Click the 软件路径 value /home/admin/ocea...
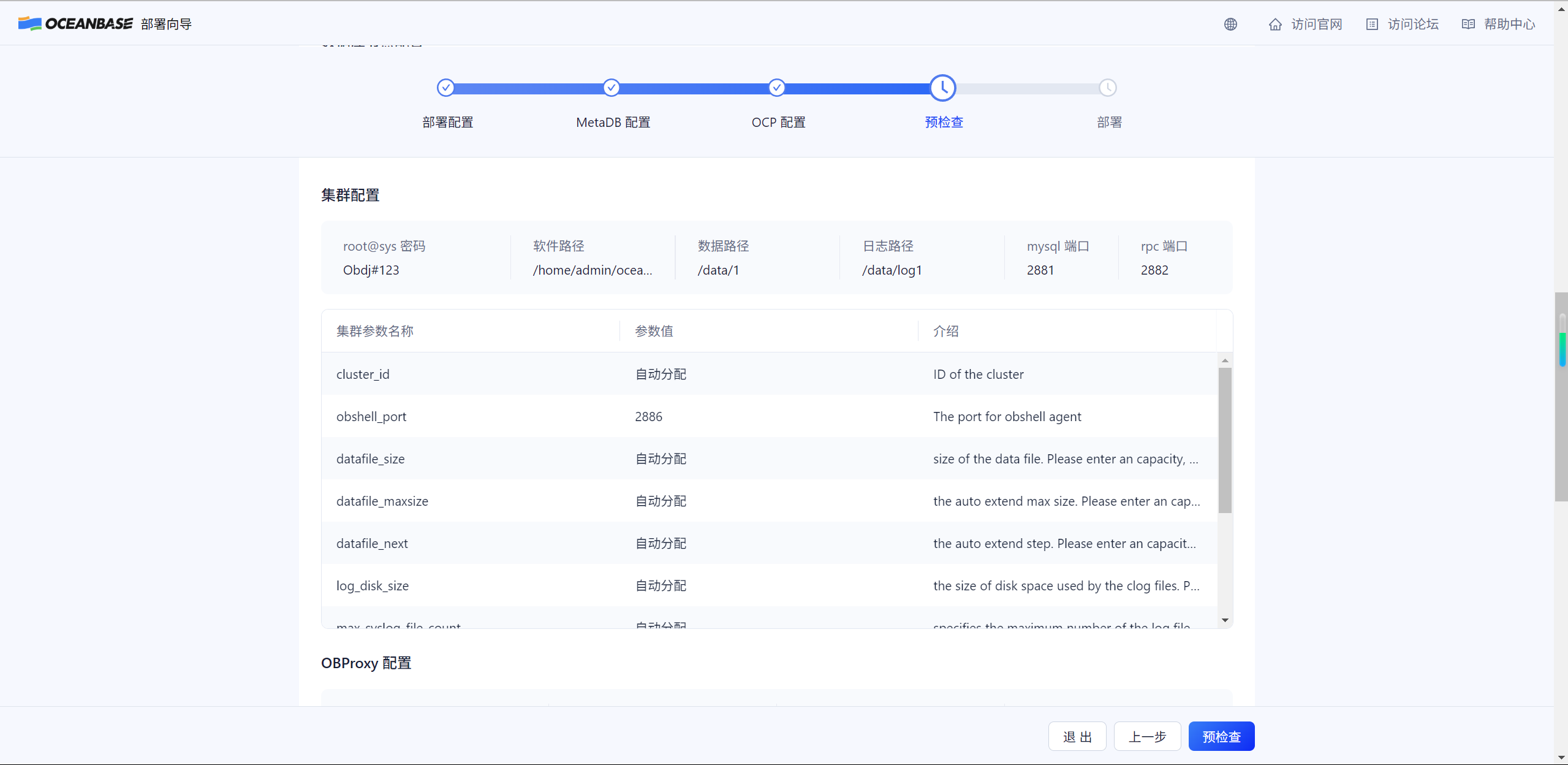 click(593, 270)
